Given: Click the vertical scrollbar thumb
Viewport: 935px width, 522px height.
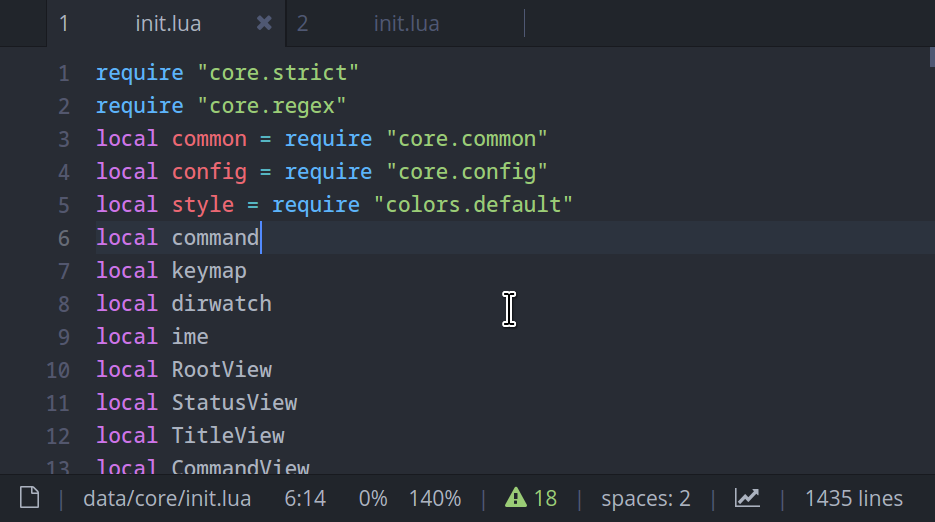Looking at the screenshot, I should (x=932, y=57).
